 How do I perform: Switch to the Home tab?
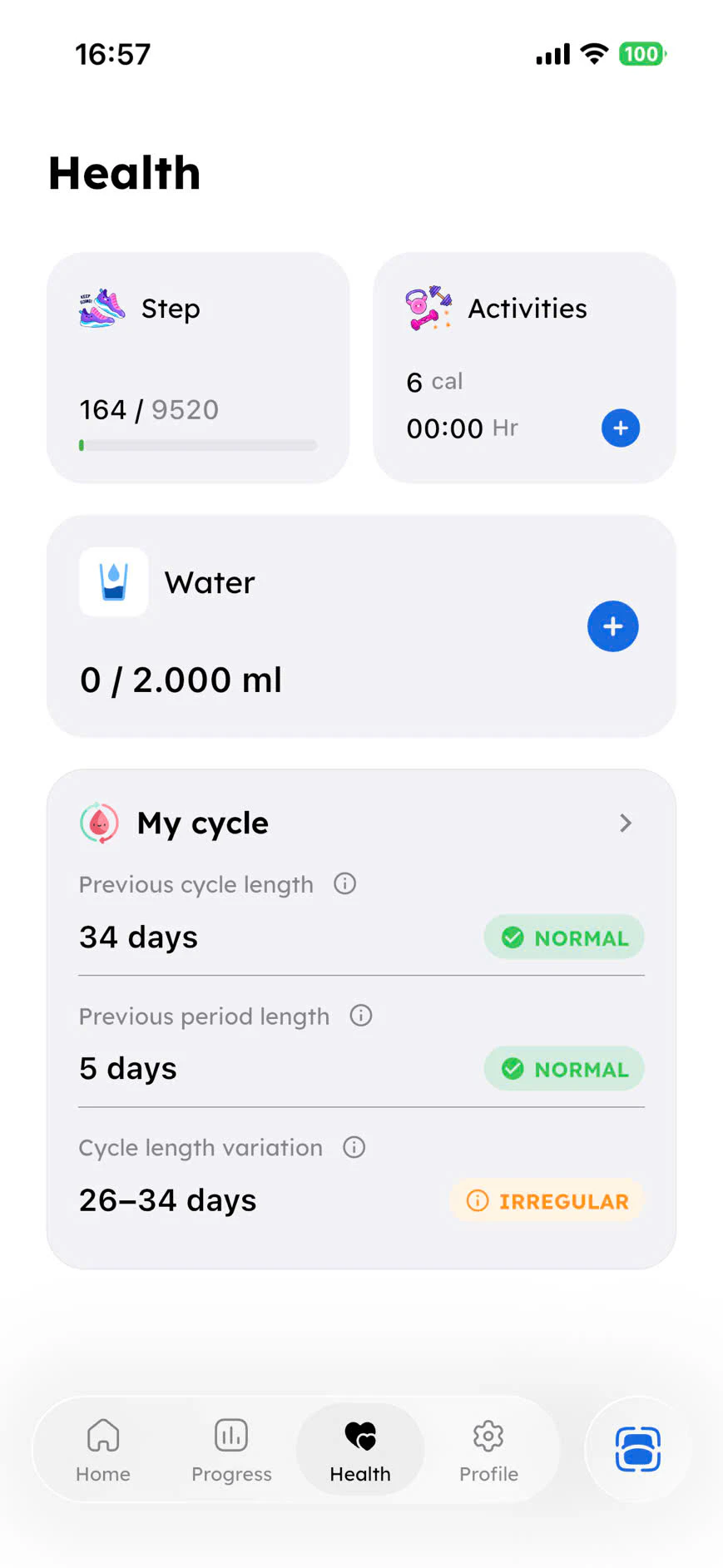click(x=103, y=1450)
